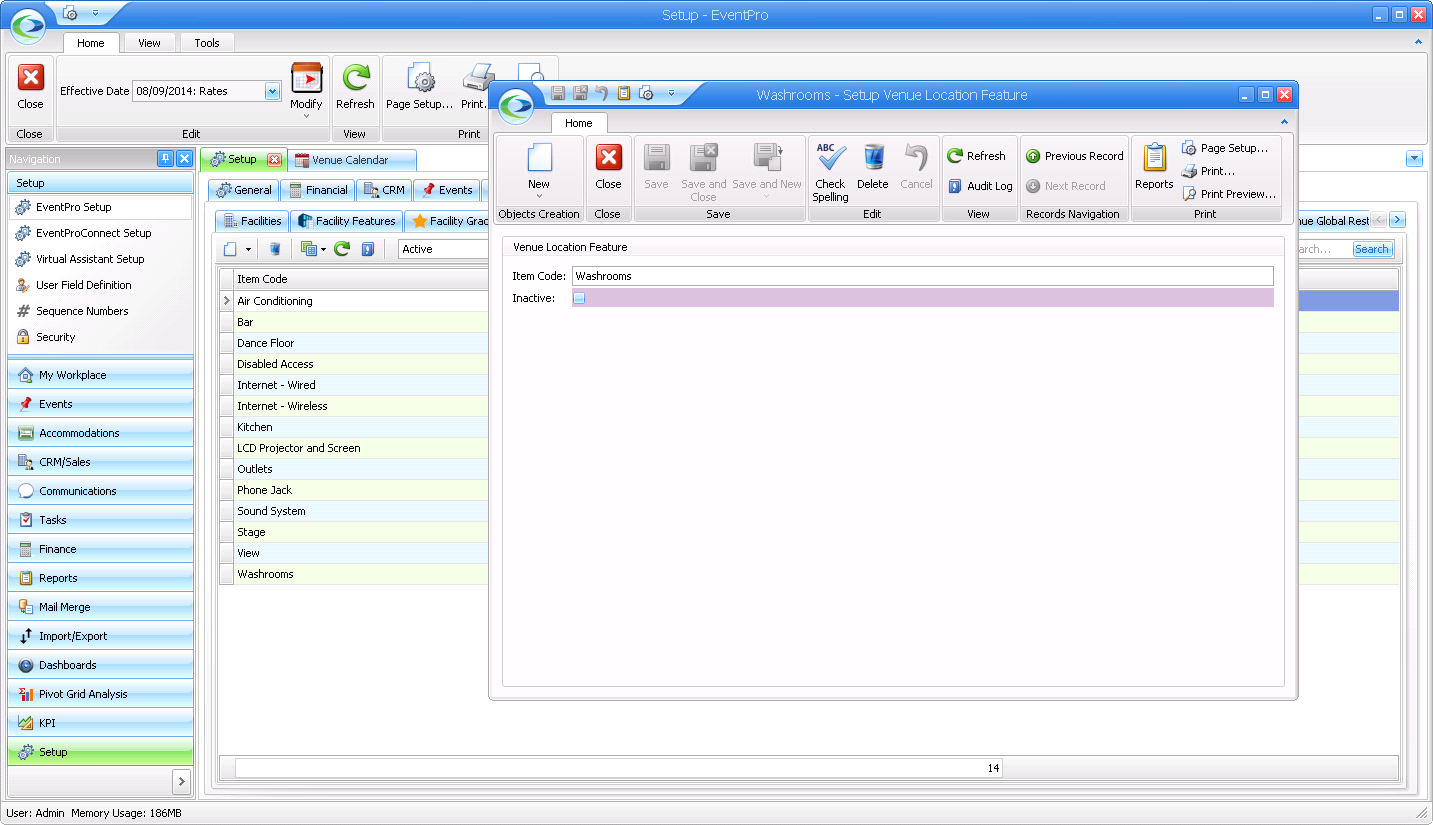This screenshot has height=825, width=1433.
Task: Open the Facility Features tab
Action: tap(346, 221)
